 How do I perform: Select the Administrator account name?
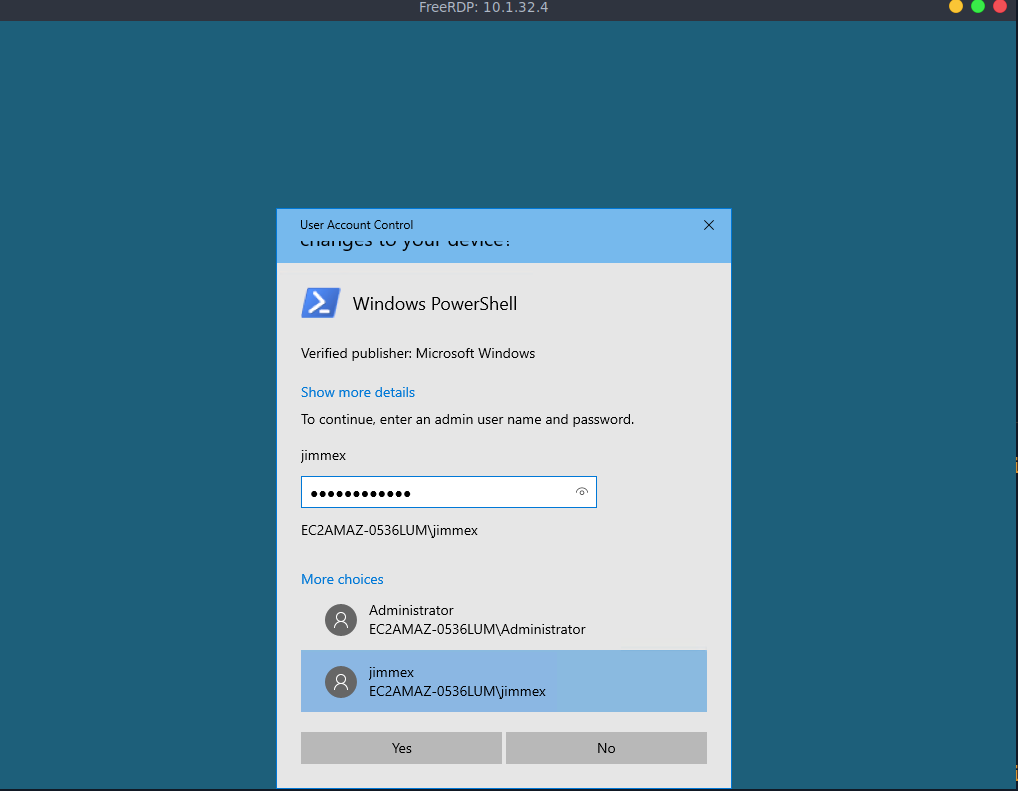(411, 610)
